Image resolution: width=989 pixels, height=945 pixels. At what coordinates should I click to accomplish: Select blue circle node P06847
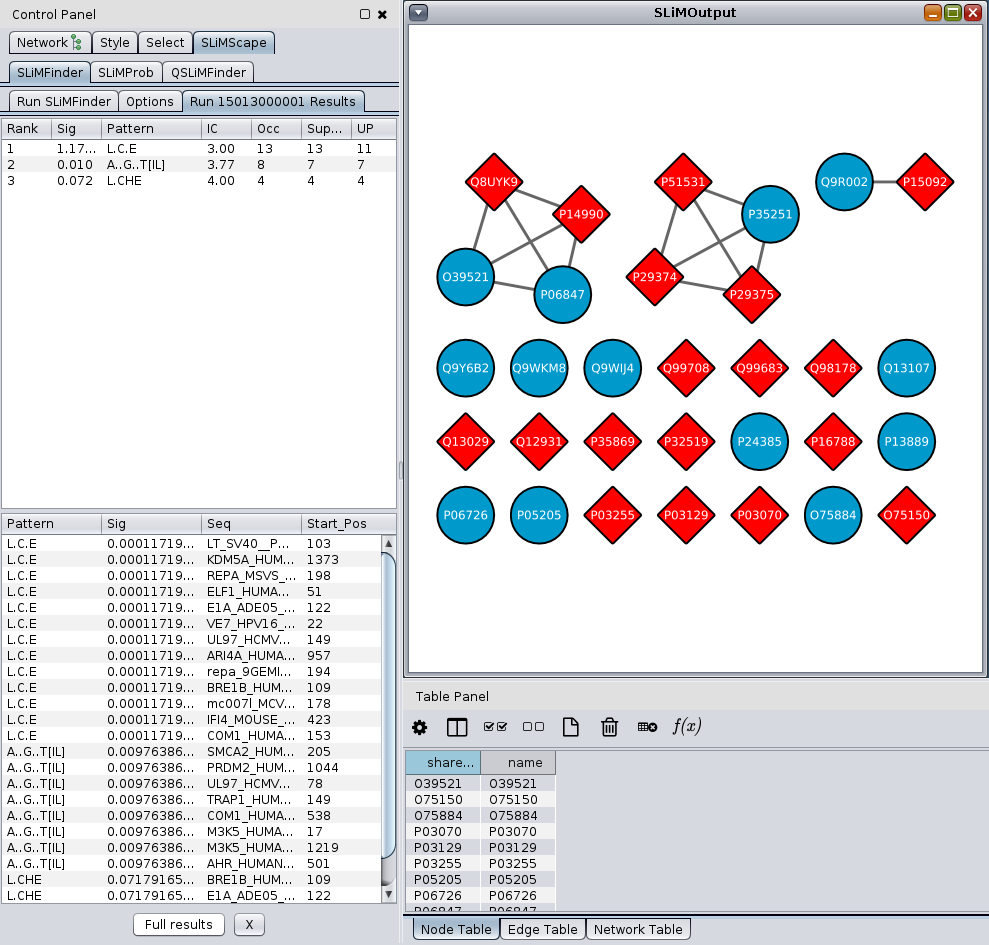(562, 295)
